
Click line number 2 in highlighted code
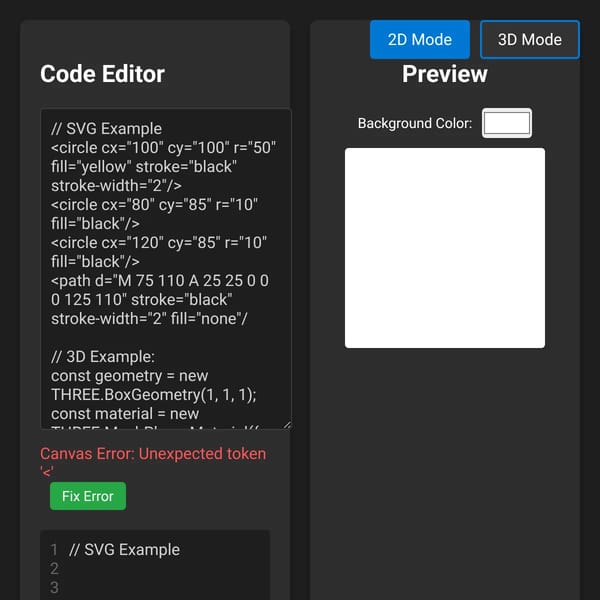point(54,569)
